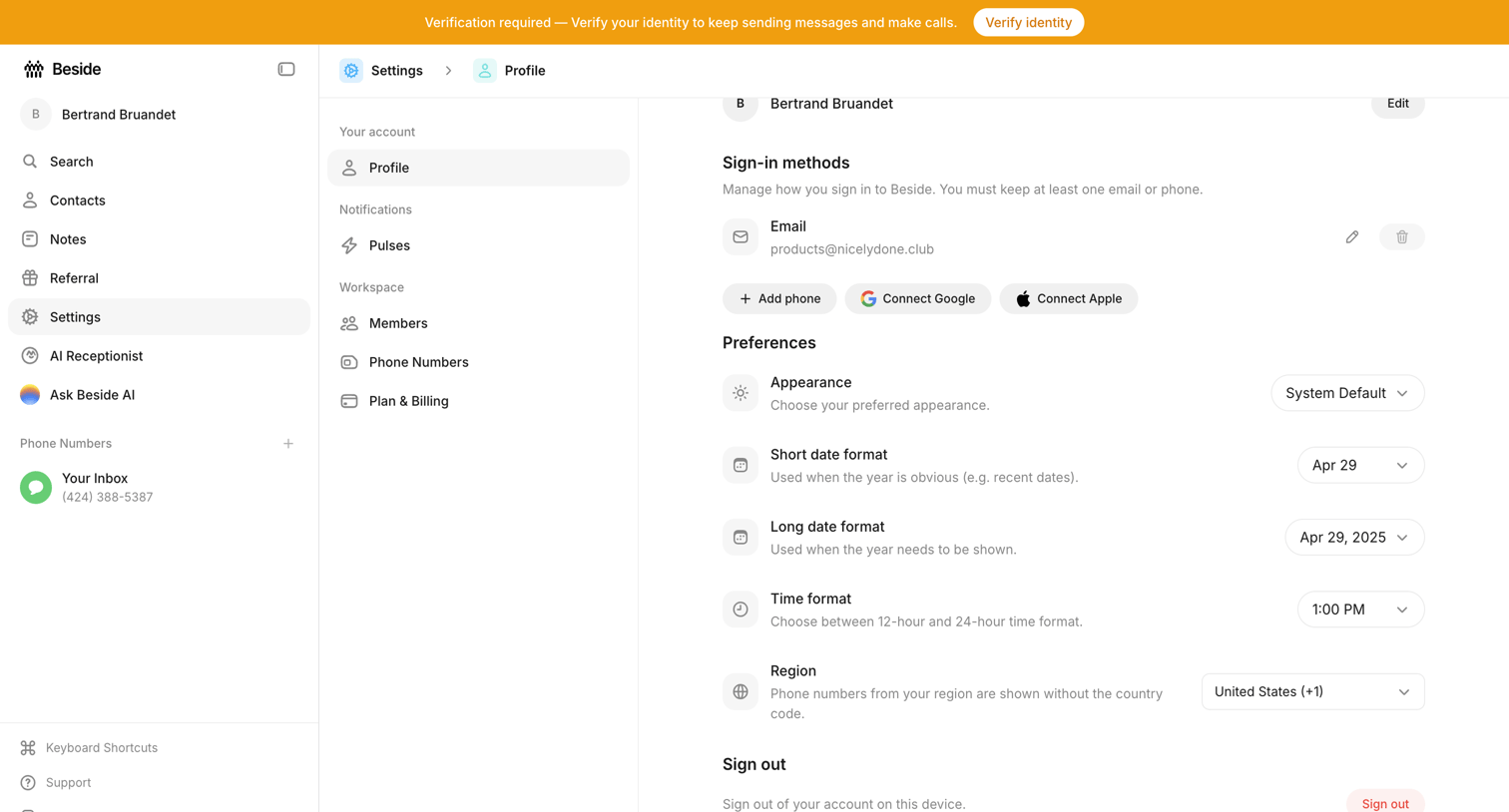Go to Notes in the sidebar
The width and height of the screenshot is (1509, 812).
159,239
